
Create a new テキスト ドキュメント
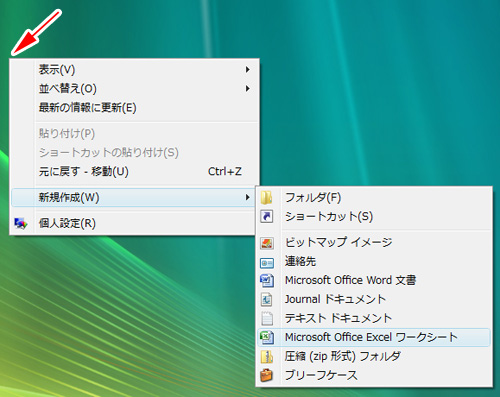pos(374,318)
